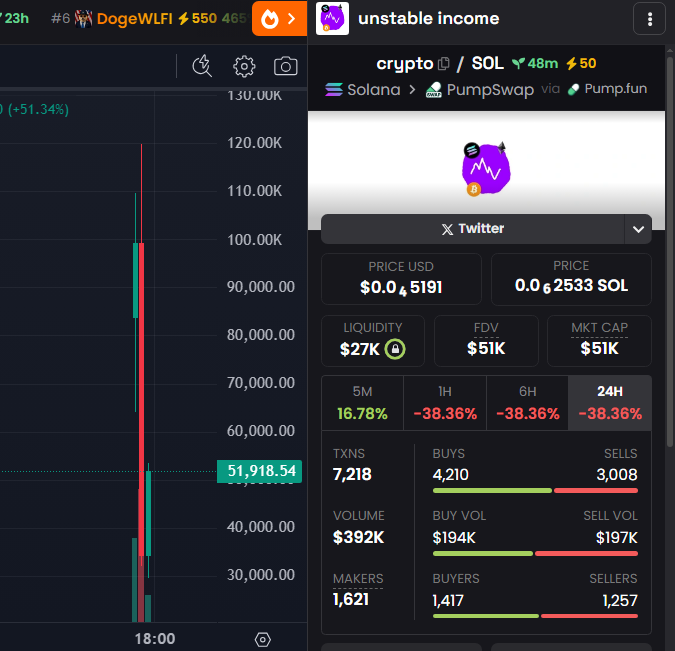Image resolution: width=675 pixels, height=651 pixels.
Task: Click the SELLS count 3,008
Action: pyautogui.click(x=617, y=475)
